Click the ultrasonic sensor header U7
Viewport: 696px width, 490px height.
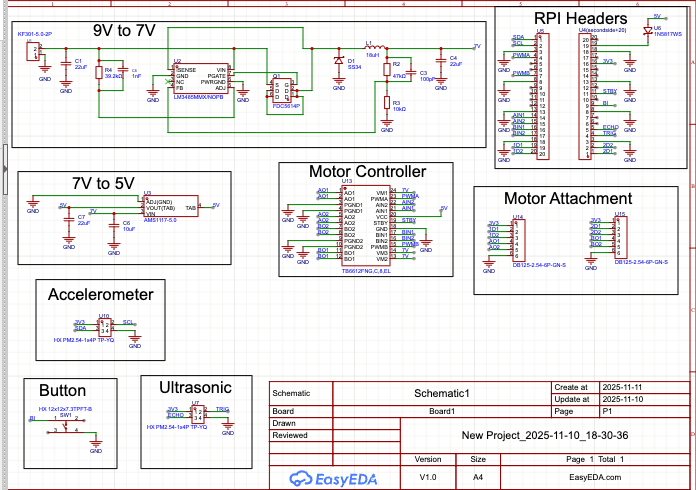(196, 412)
